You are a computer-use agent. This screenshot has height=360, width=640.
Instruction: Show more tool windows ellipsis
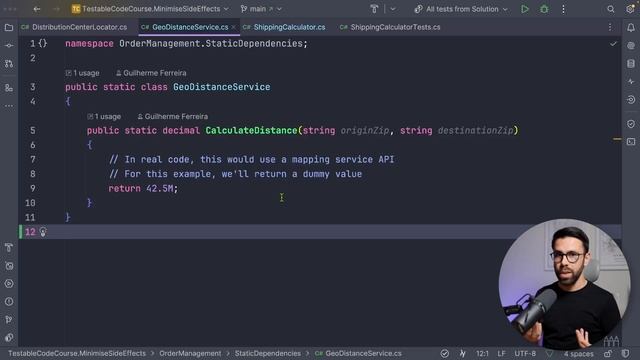click(x=9, y=106)
